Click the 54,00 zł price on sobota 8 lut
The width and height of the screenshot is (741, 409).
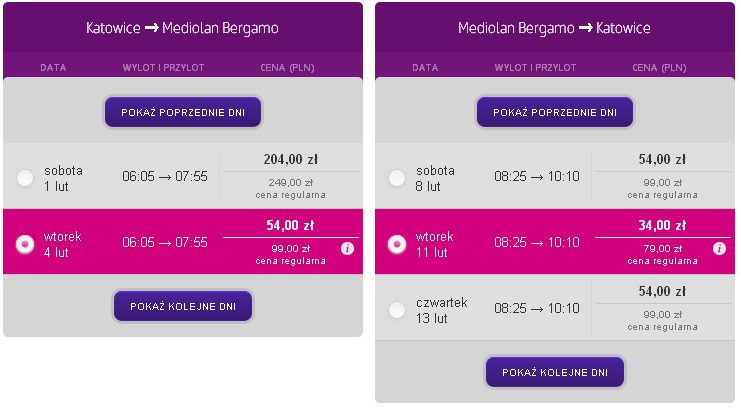point(663,159)
